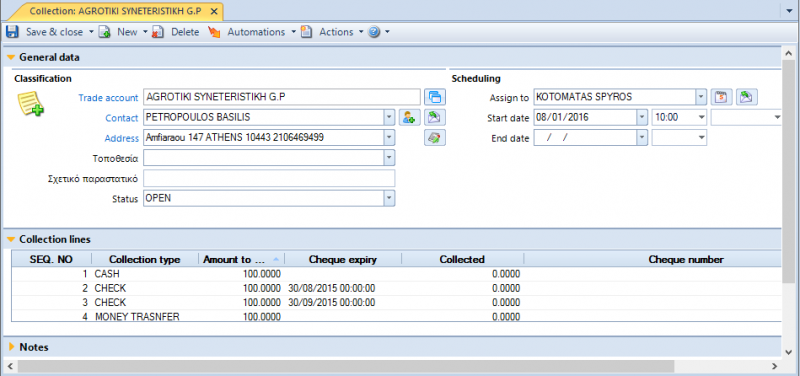
Task: Click the Start date 08/01/2016 field
Action: [x=586, y=117]
